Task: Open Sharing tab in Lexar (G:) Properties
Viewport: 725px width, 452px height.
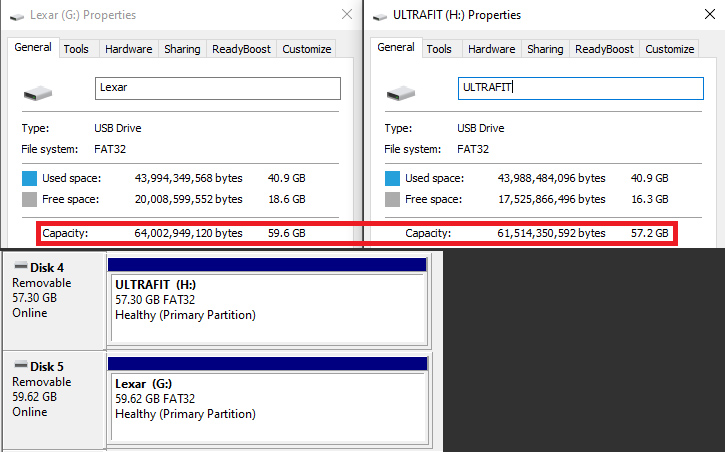Action: tap(182, 49)
